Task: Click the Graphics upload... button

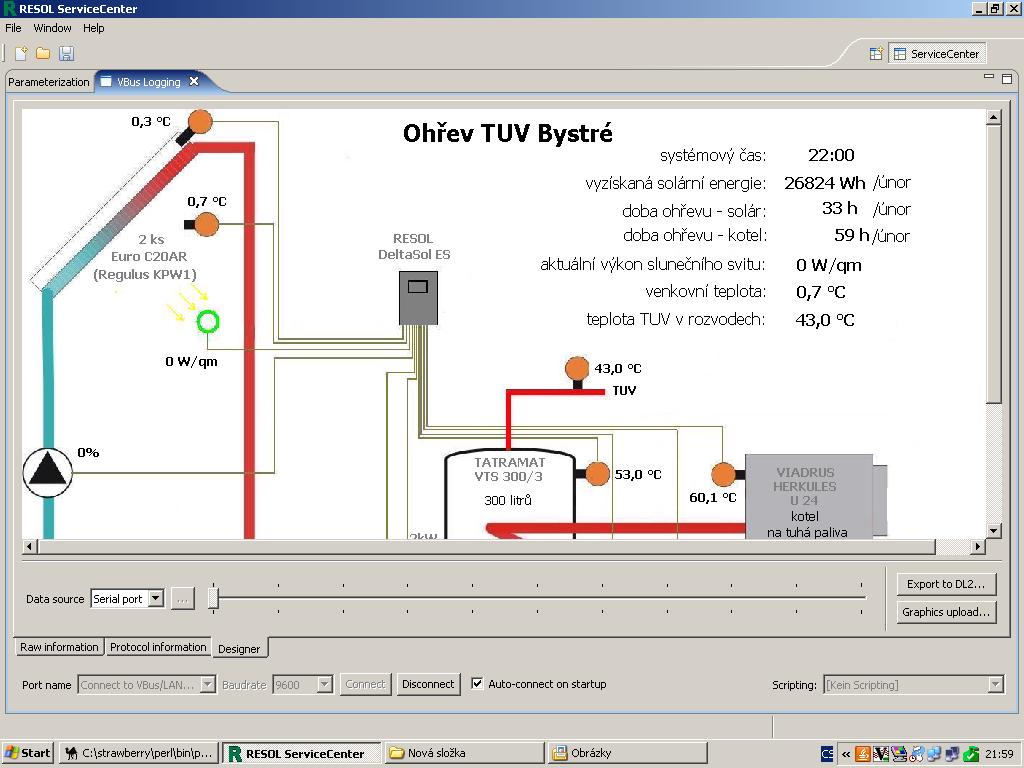Action: (x=945, y=612)
